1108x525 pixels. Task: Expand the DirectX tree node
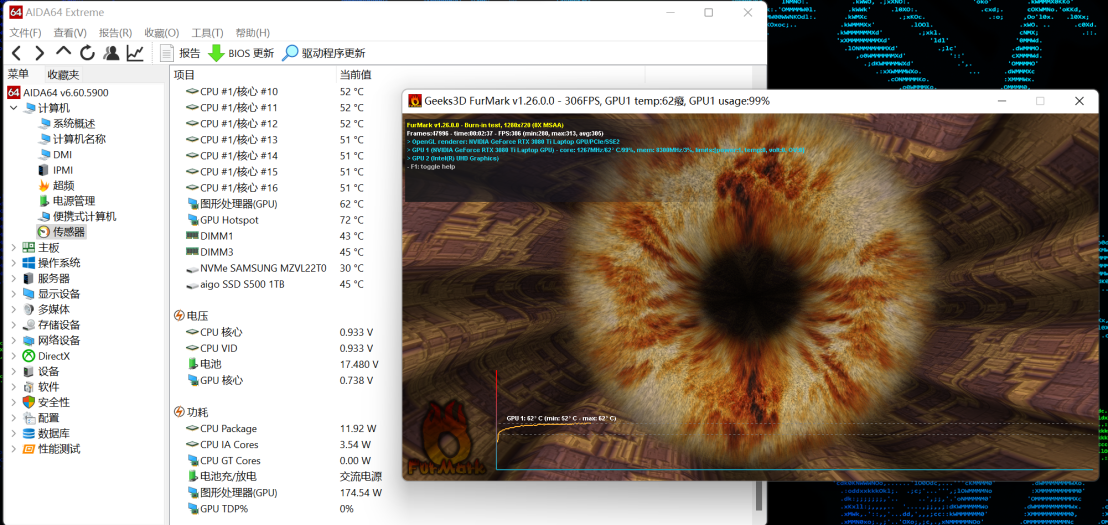point(13,356)
